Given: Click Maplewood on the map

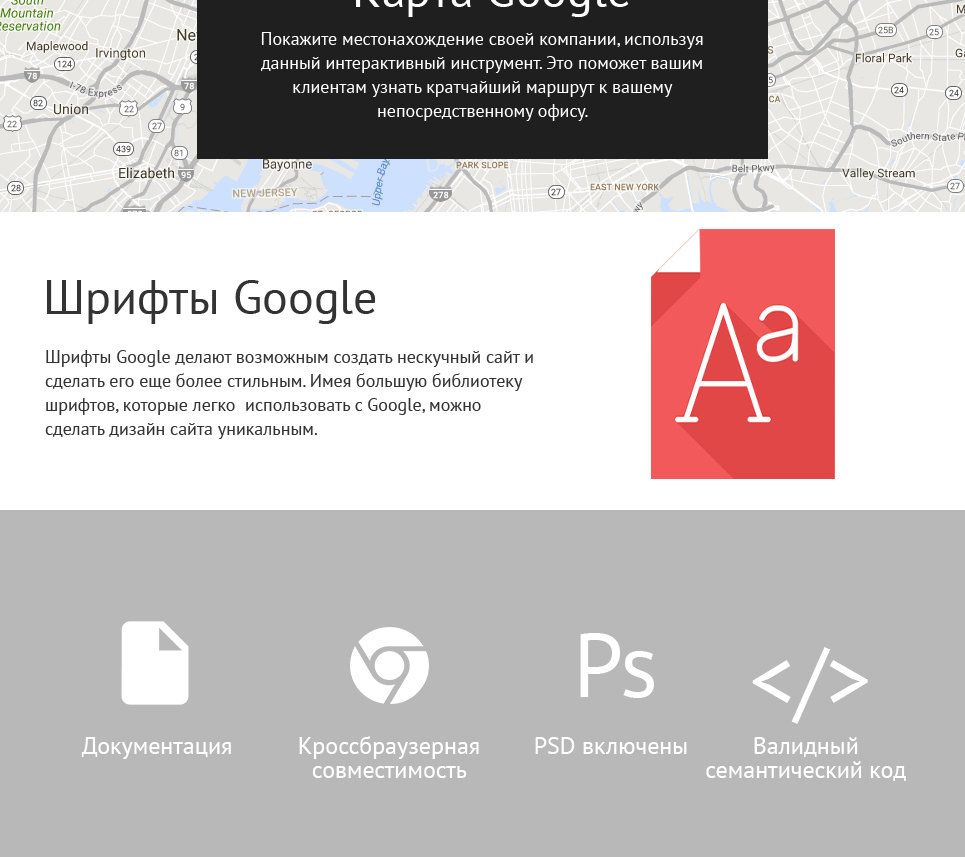Looking at the screenshot, I should 57,46.
